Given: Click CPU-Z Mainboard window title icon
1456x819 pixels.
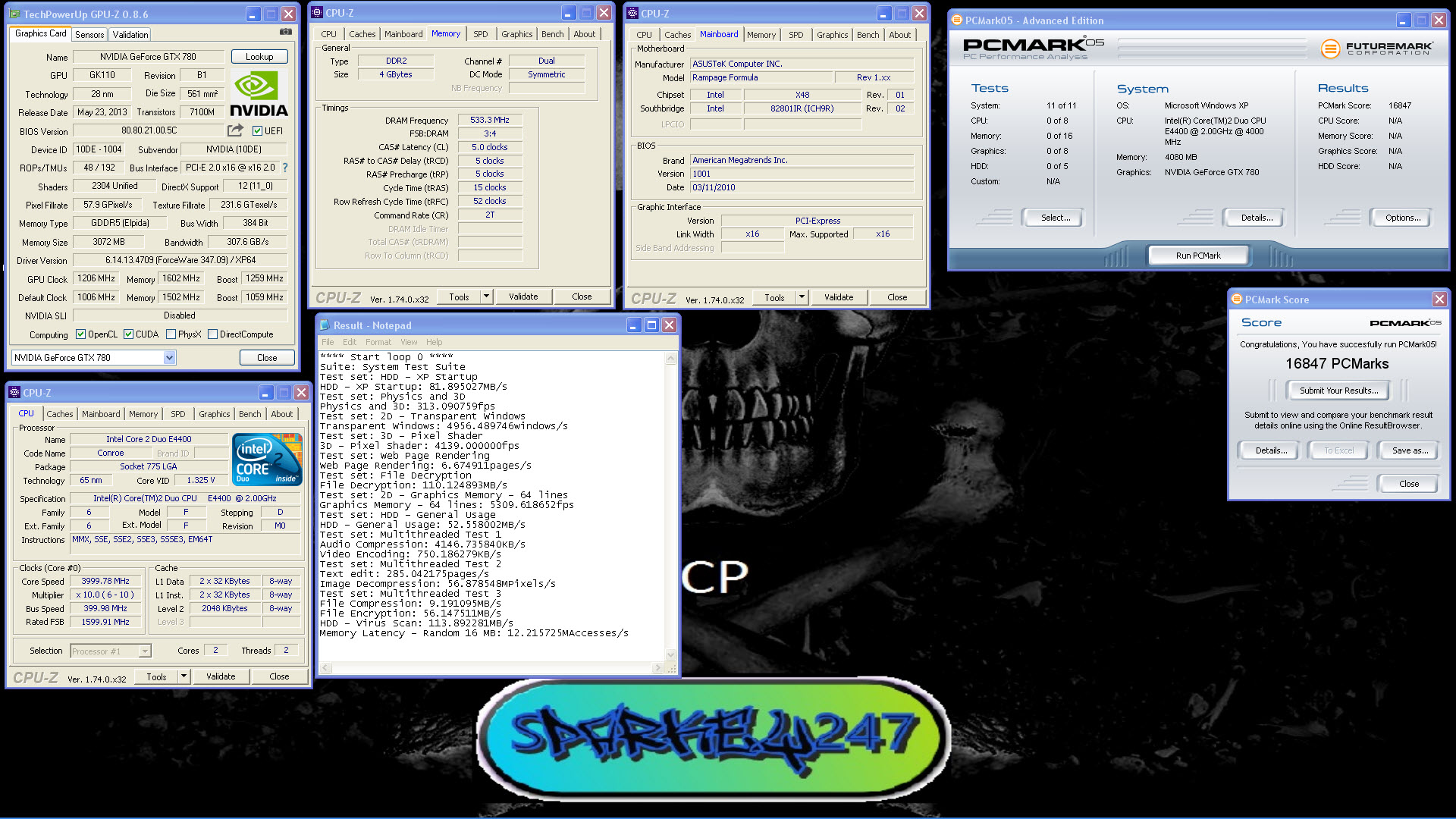Looking at the screenshot, I should pyautogui.click(x=632, y=13).
